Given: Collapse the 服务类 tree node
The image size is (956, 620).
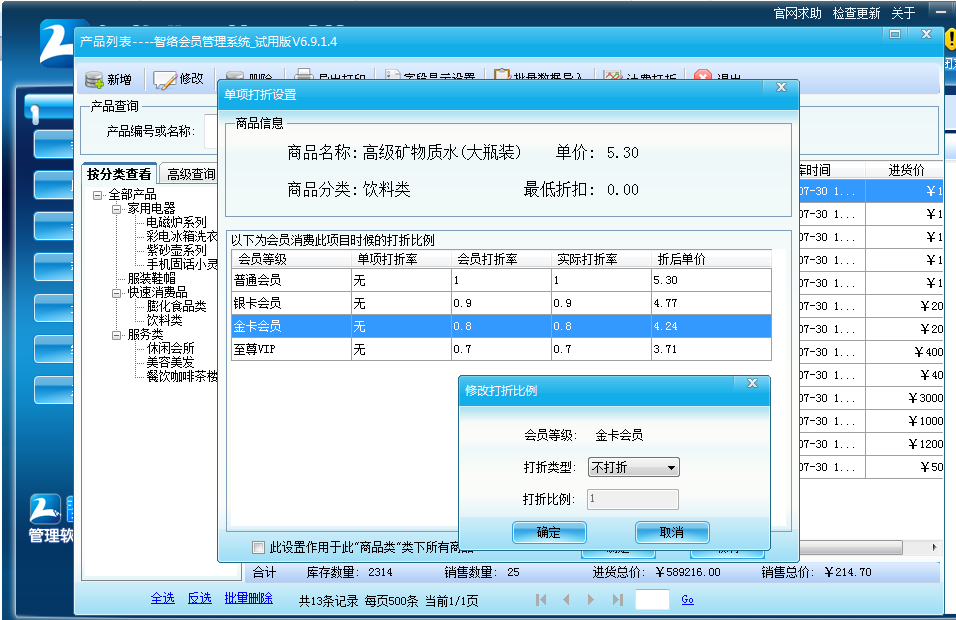Looking at the screenshot, I should pyautogui.click(x=116, y=335).
